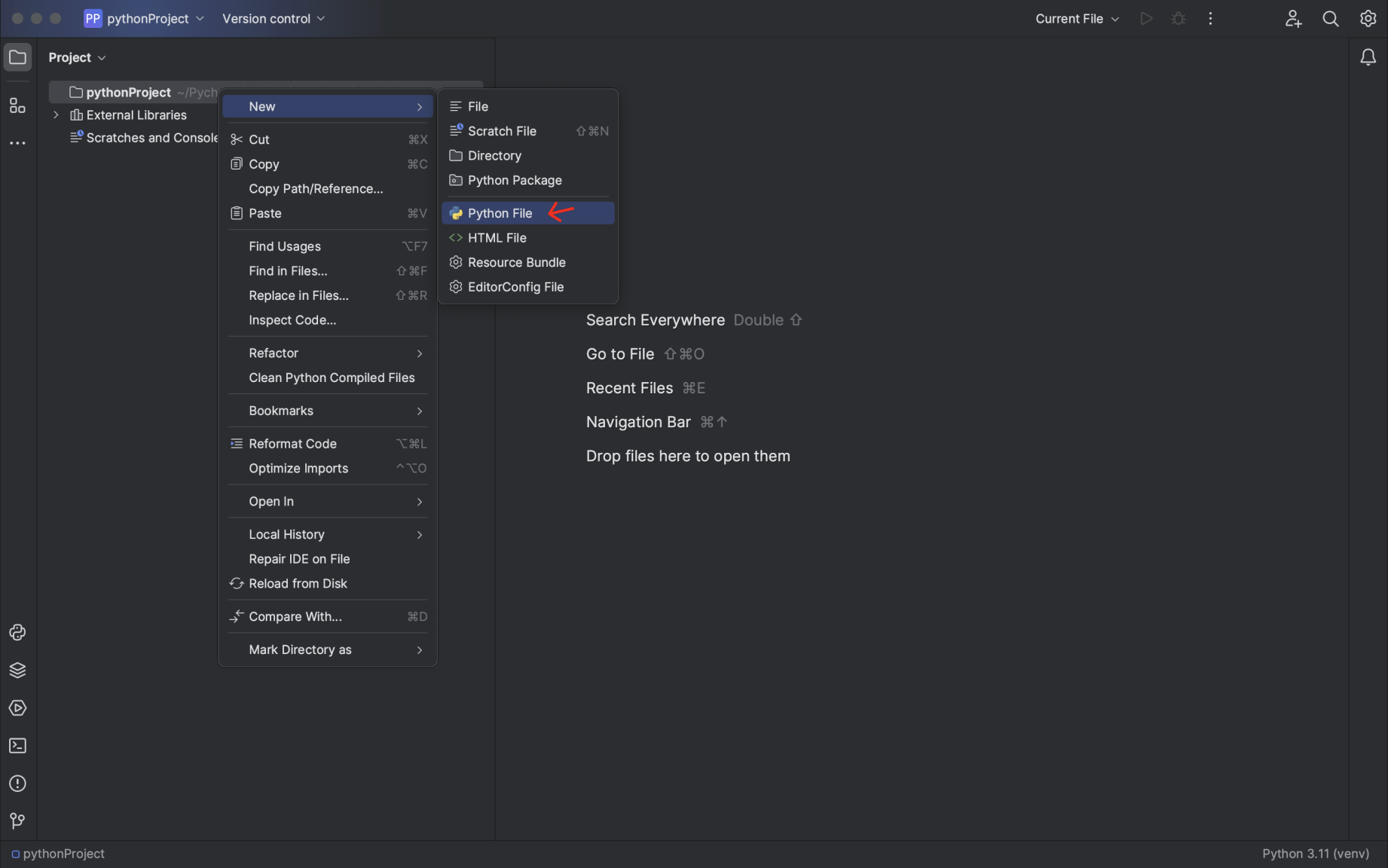The height and width of the screenshot is (868, 1388).
Task: Open the Version control dropdown
Action: 273,19
